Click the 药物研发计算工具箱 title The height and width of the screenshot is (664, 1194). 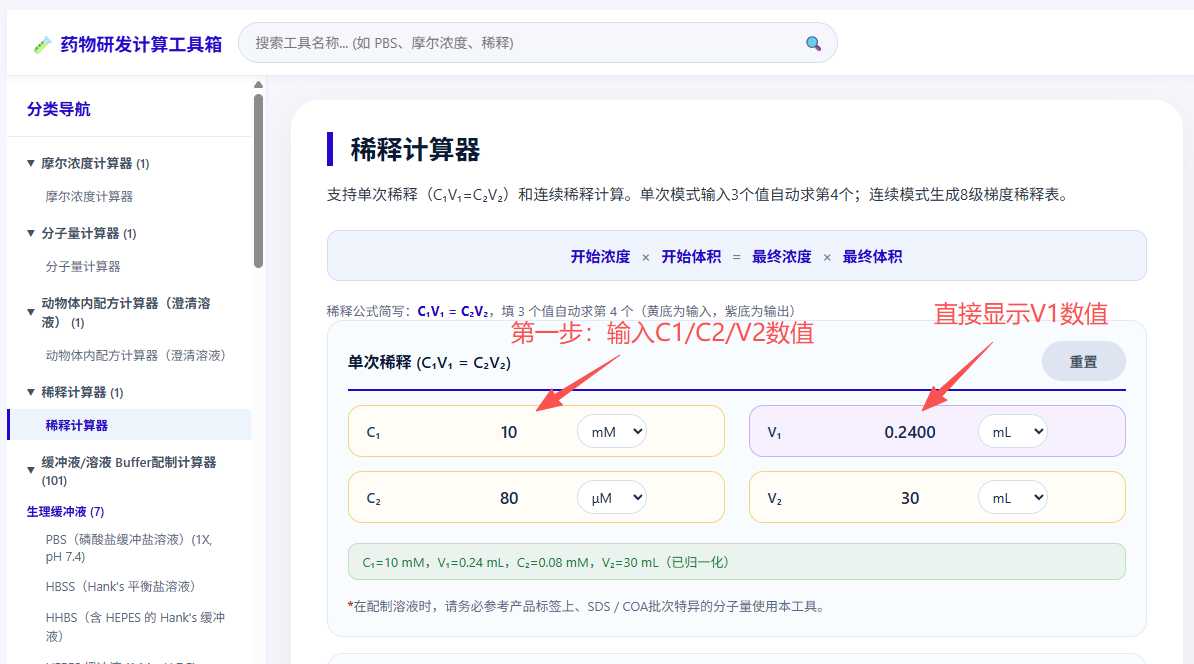[141, 44]
